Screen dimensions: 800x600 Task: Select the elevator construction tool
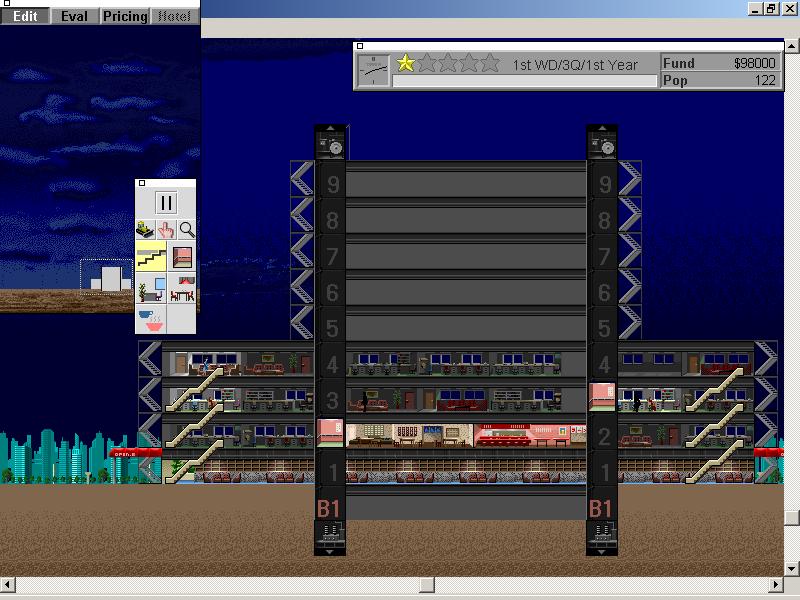point(181,257)
